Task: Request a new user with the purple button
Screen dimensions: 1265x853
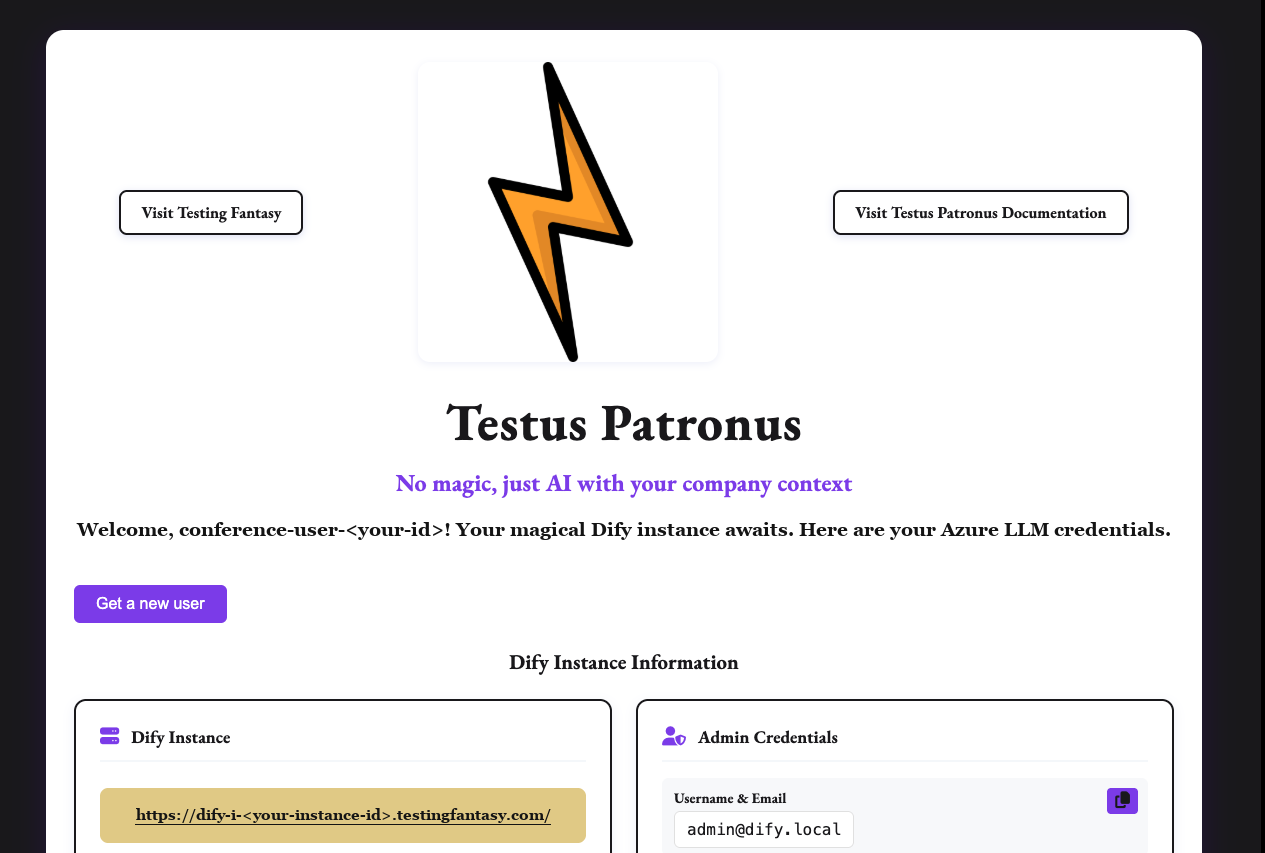Action: (150, 604)
